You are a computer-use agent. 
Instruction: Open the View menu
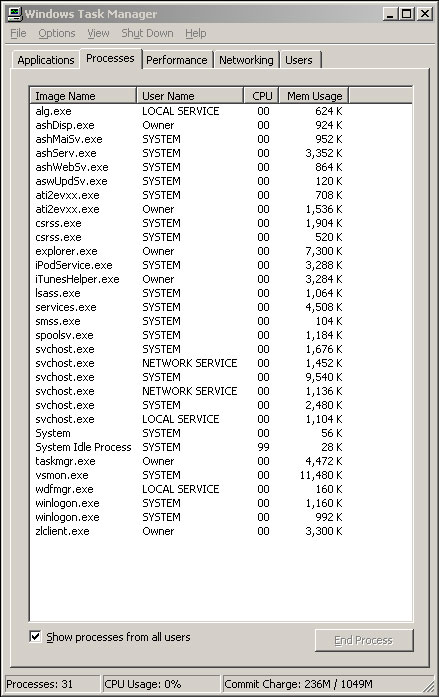[x=98, y=33]
